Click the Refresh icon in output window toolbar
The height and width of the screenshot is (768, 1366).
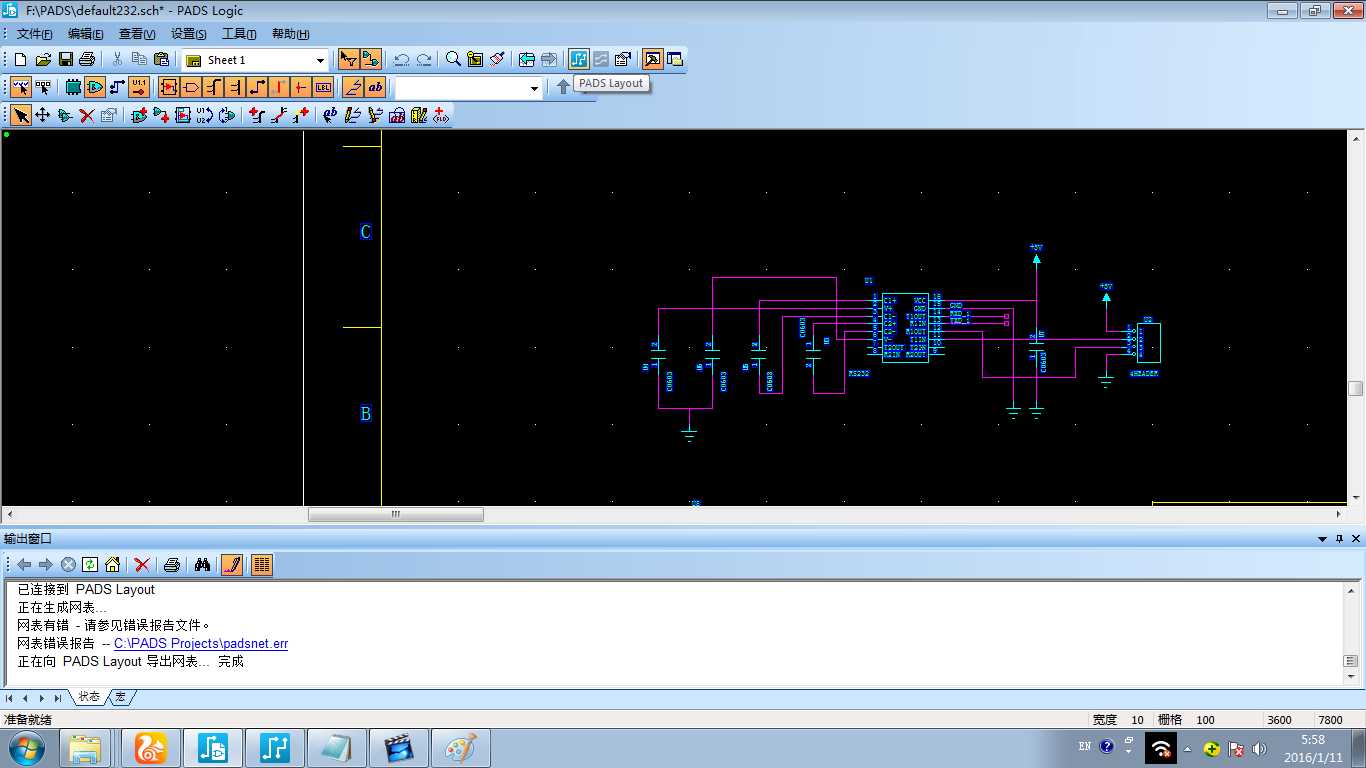90,565
